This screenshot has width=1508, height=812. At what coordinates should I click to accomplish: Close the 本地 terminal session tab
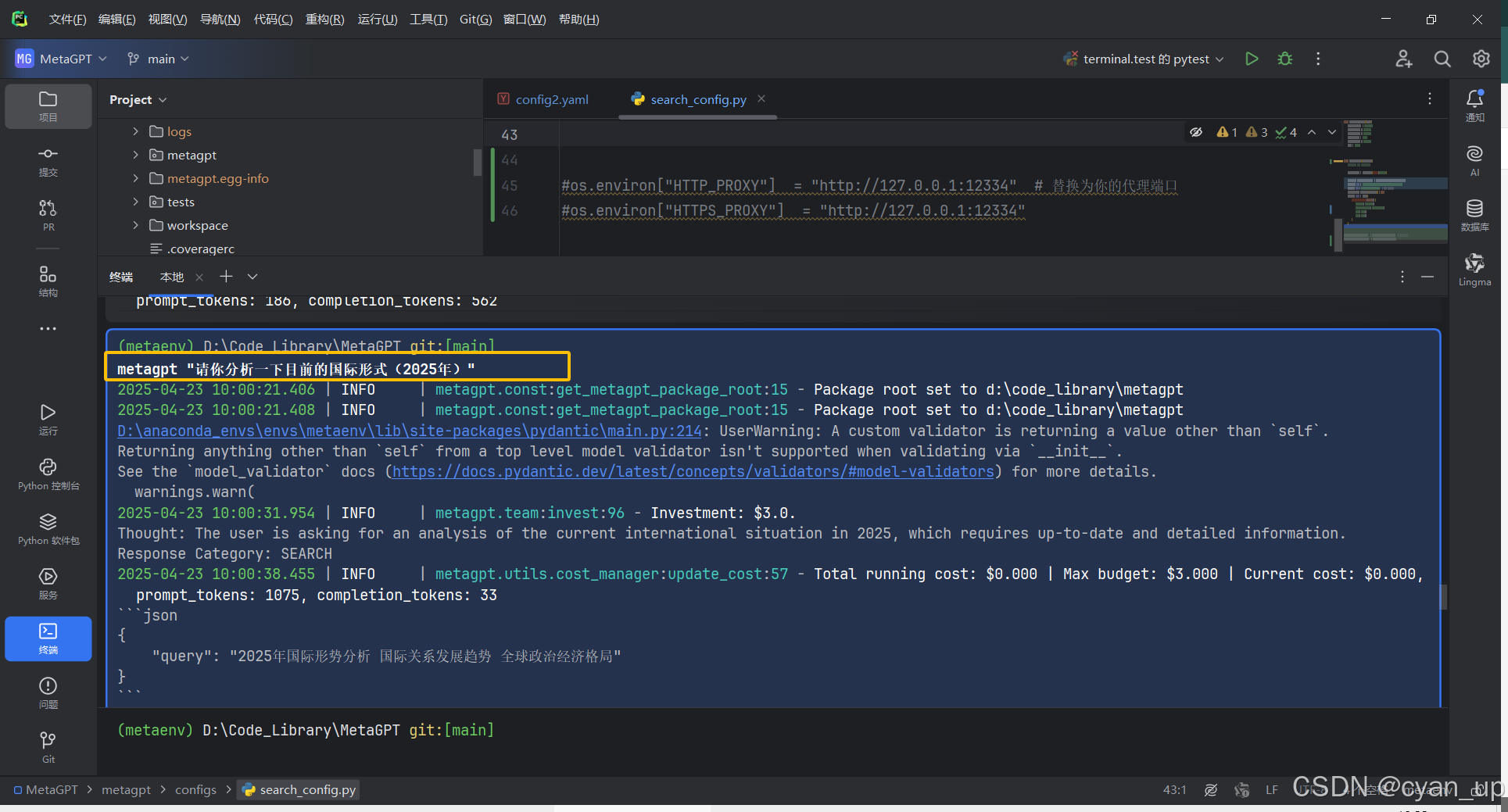click(x=199, y=277)
